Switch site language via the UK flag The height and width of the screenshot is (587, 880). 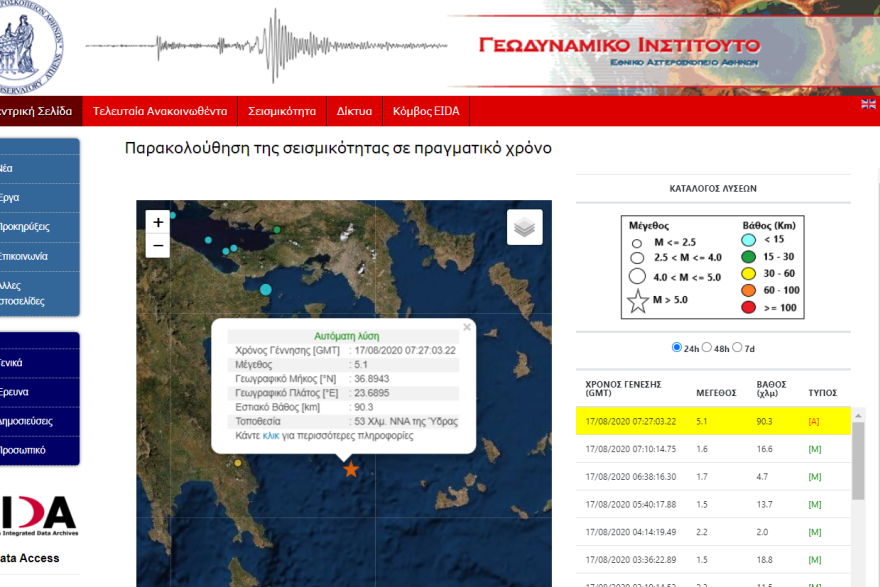click(x=868, y=103)
